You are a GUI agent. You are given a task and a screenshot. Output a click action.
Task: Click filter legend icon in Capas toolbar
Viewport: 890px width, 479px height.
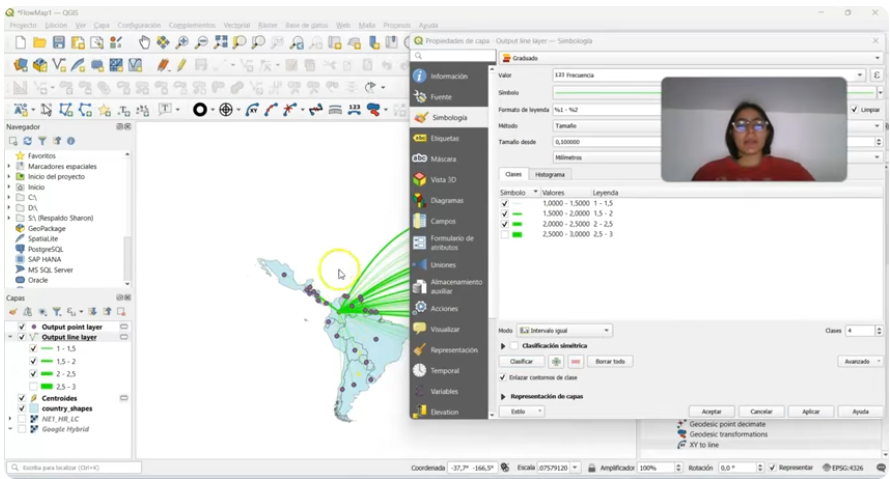tap(57, 312)
